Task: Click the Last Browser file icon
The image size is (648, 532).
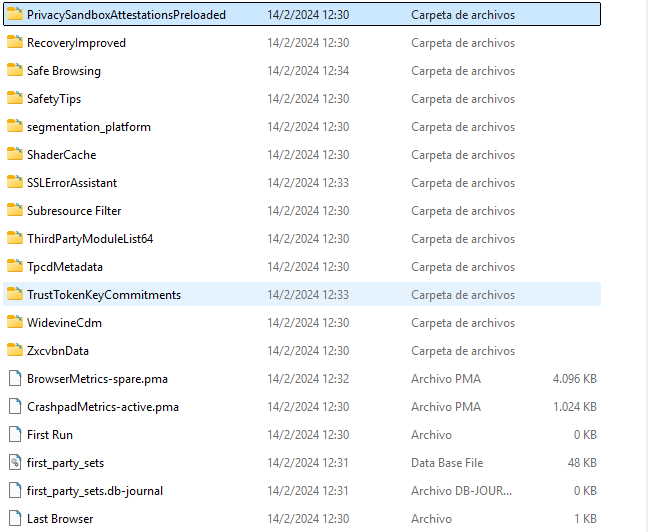Action: tap(14, 519)
